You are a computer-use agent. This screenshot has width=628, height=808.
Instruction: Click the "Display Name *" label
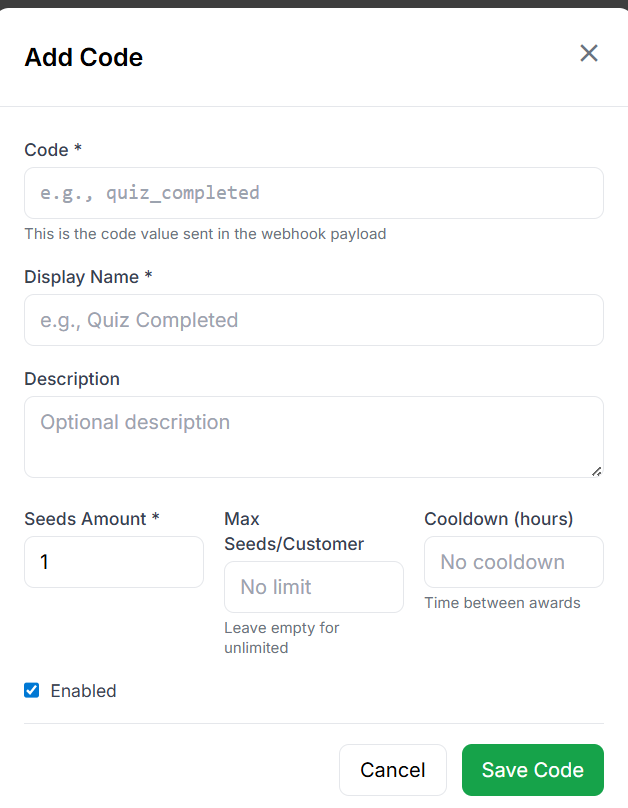88,276
